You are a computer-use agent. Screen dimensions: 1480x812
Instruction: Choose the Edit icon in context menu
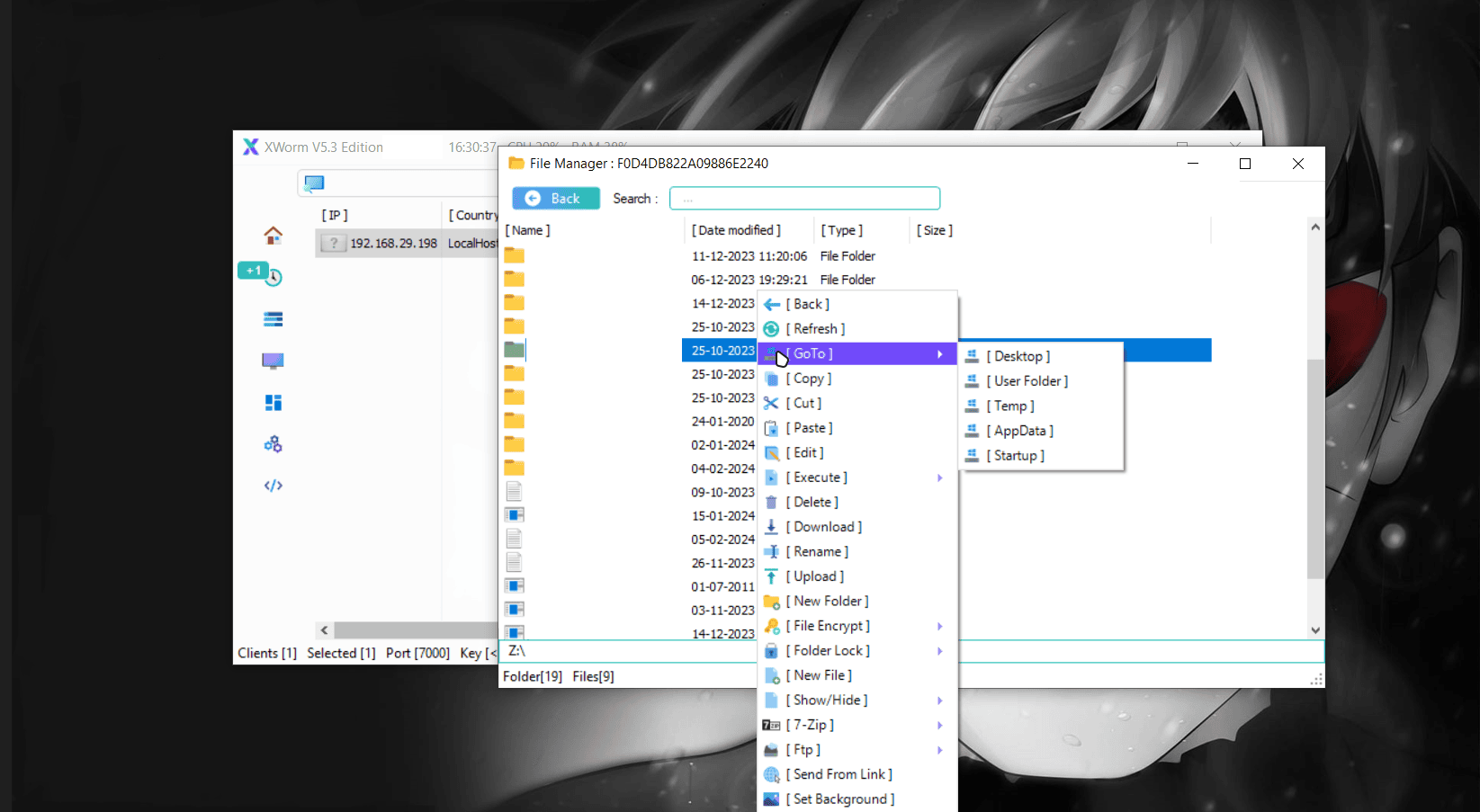[772, 453]
